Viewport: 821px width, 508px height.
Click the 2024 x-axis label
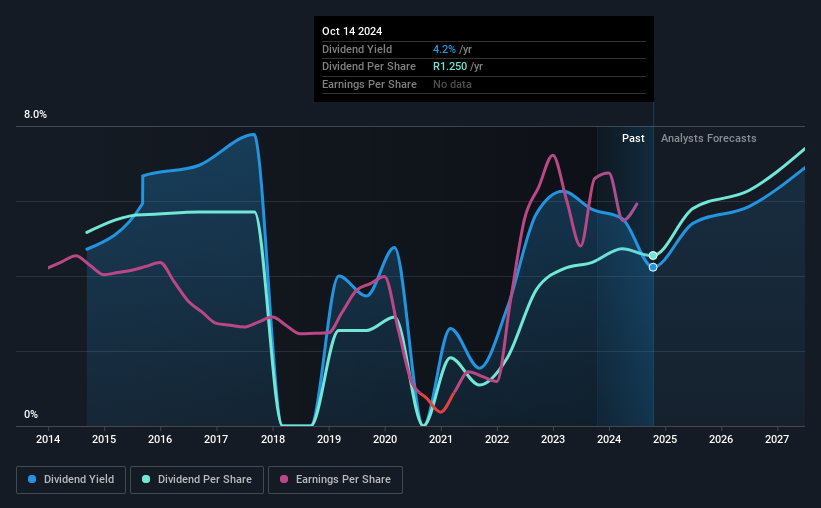609,439
